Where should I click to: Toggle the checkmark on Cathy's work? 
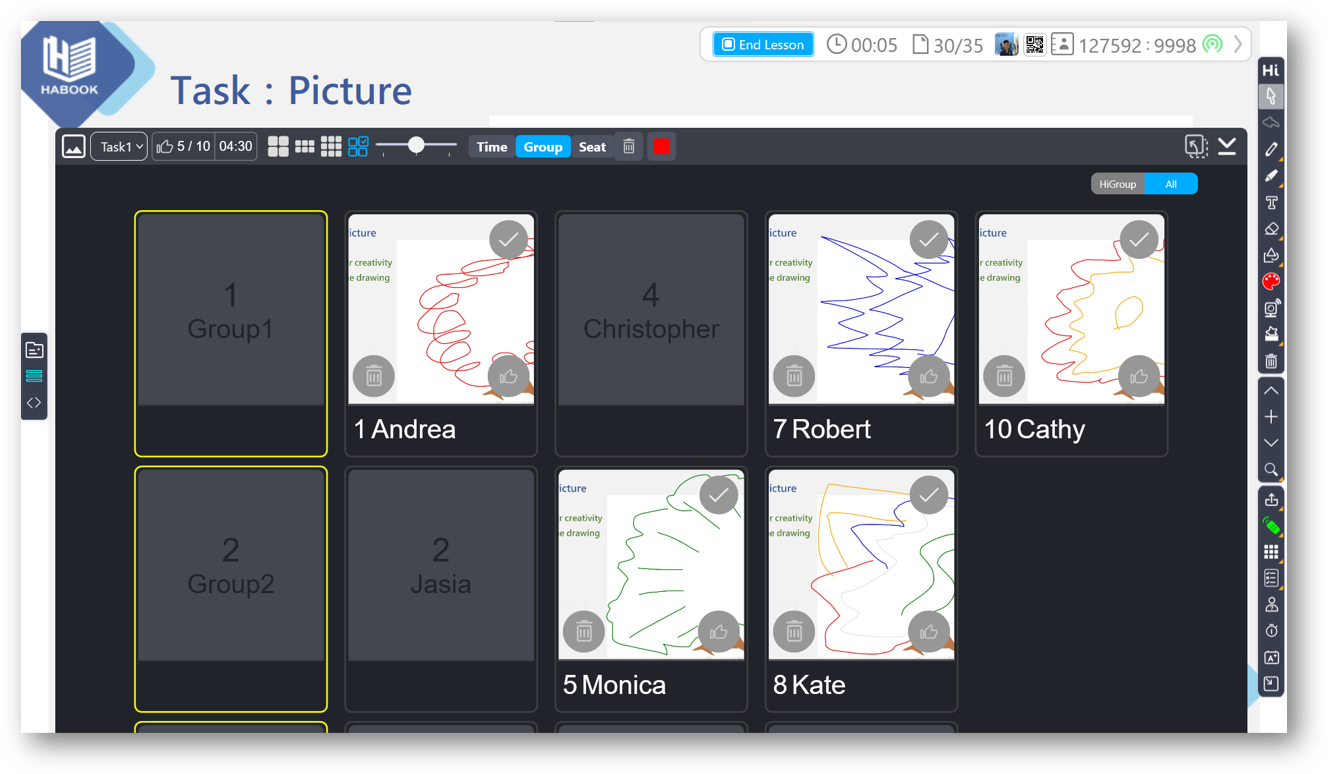1139,240
